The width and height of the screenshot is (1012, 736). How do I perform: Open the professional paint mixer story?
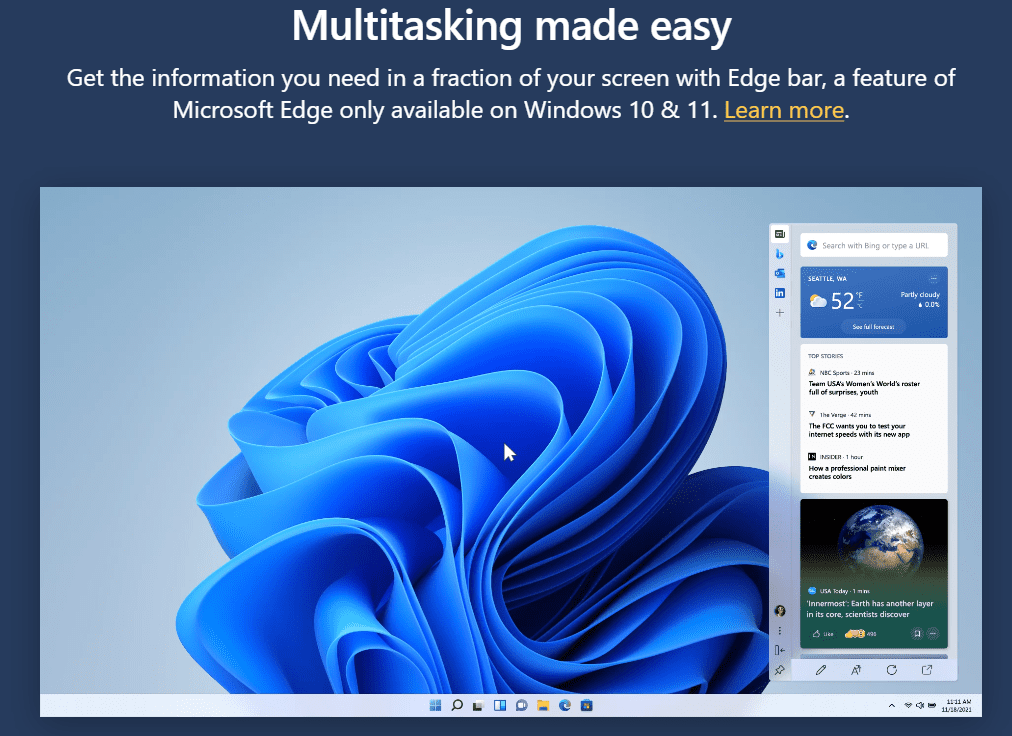857,473
